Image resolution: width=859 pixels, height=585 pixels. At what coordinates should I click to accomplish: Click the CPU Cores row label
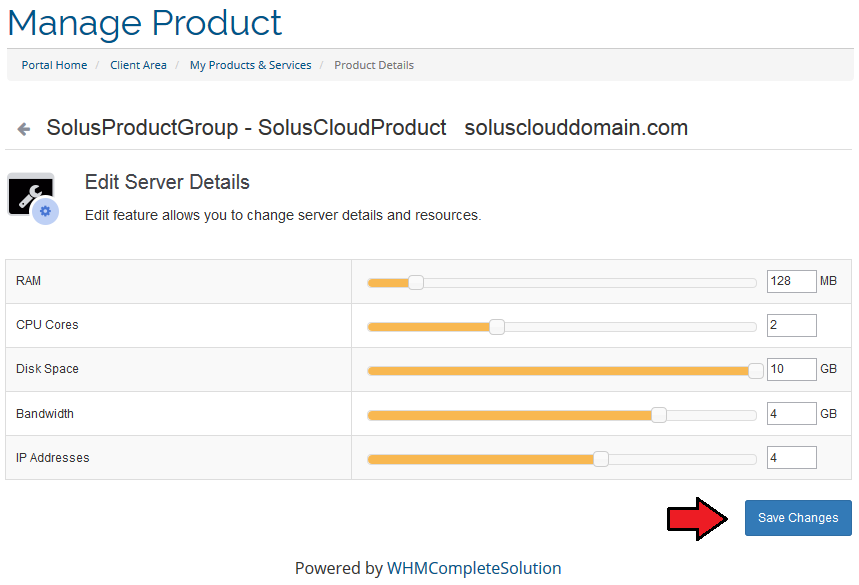click(x=47, y=325)
